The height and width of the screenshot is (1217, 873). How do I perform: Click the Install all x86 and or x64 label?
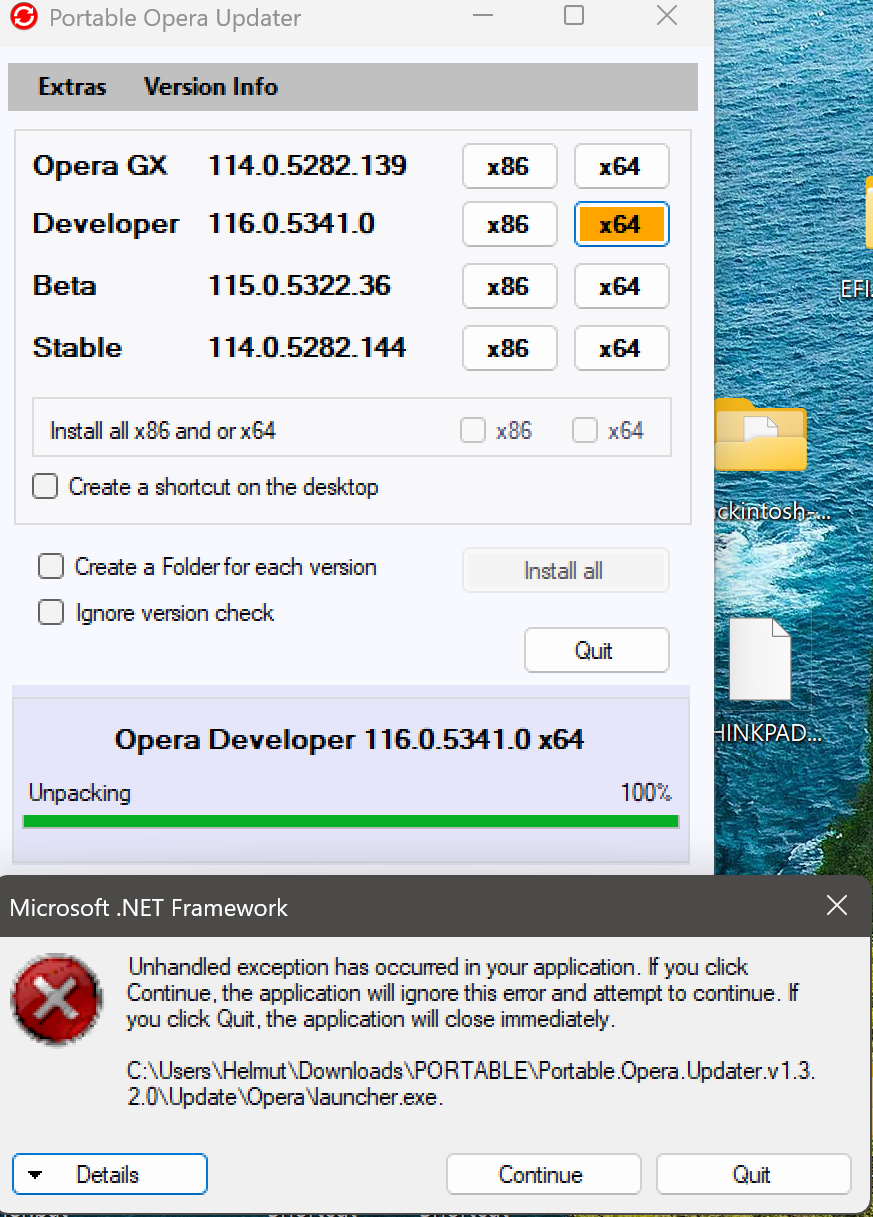pos(163,432)
